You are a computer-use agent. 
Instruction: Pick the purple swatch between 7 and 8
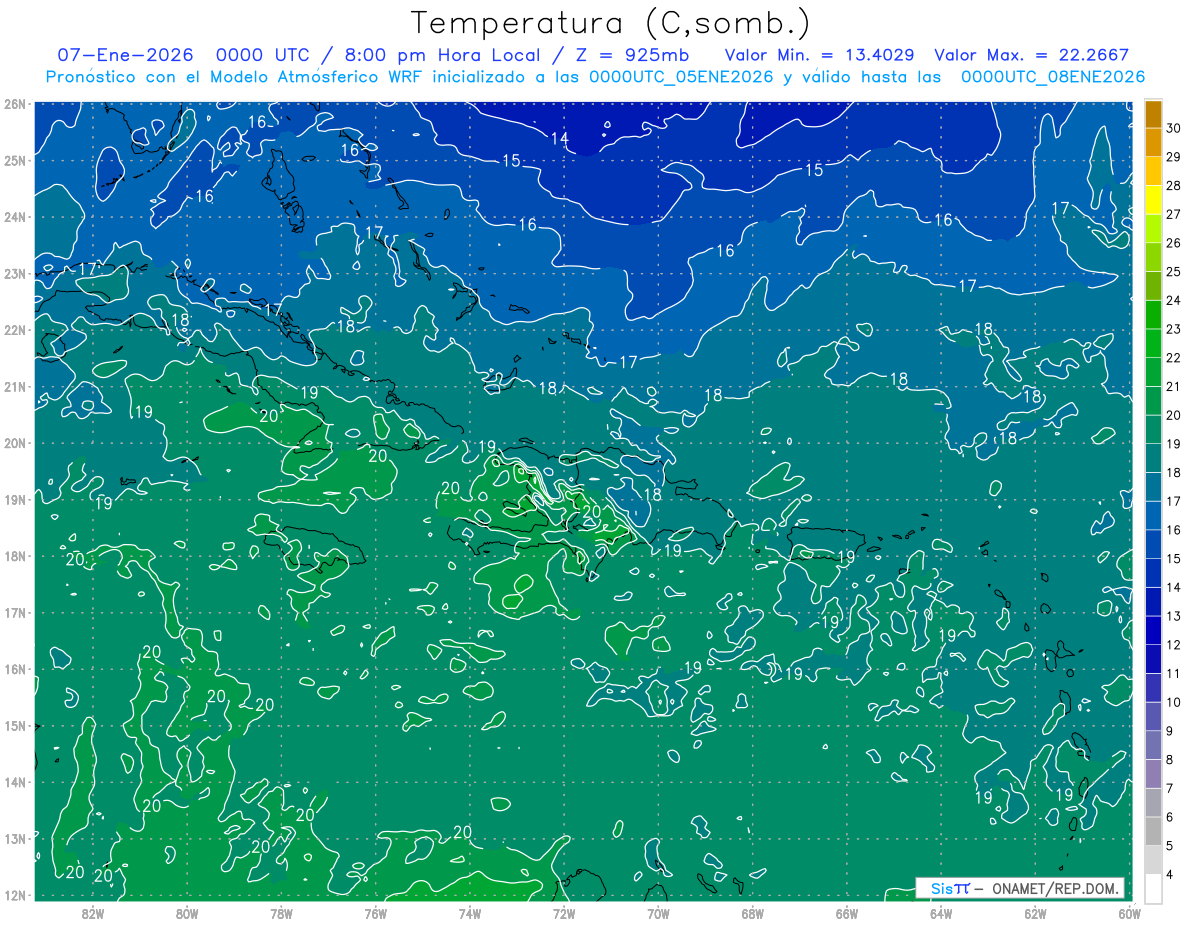click(x=1153, y=774)
